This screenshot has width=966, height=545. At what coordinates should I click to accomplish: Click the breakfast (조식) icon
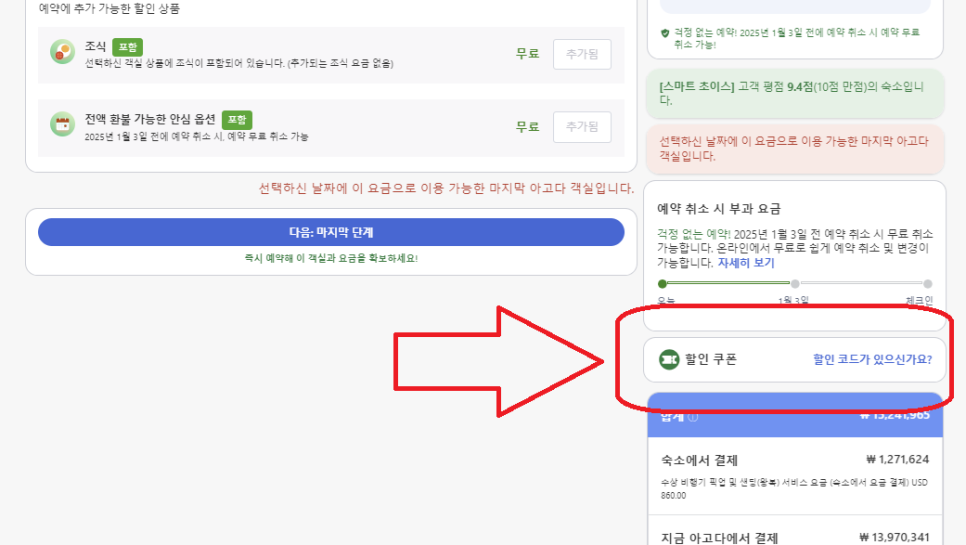pyautogui.click(x=62, y=52)
